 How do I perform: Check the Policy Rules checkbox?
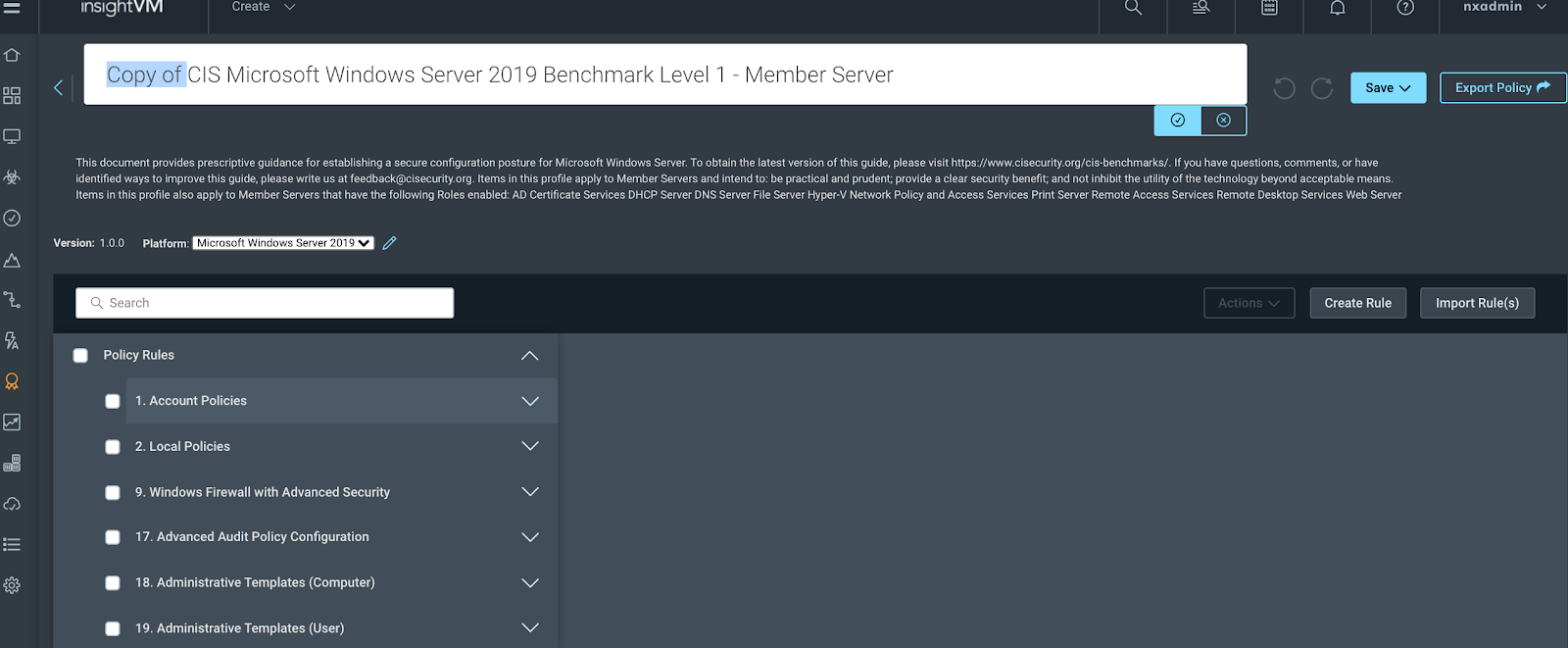(80, 356)
